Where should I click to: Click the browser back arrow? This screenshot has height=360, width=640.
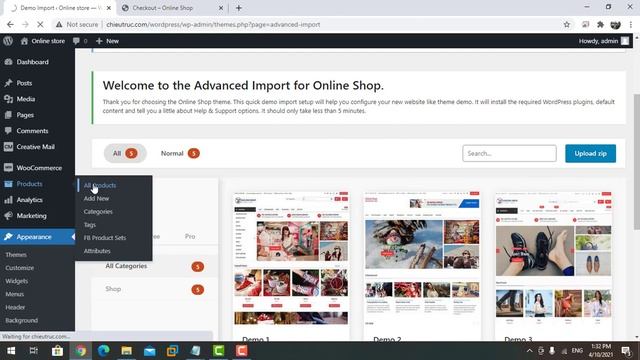pyautogui.click(x=10, y=24)
